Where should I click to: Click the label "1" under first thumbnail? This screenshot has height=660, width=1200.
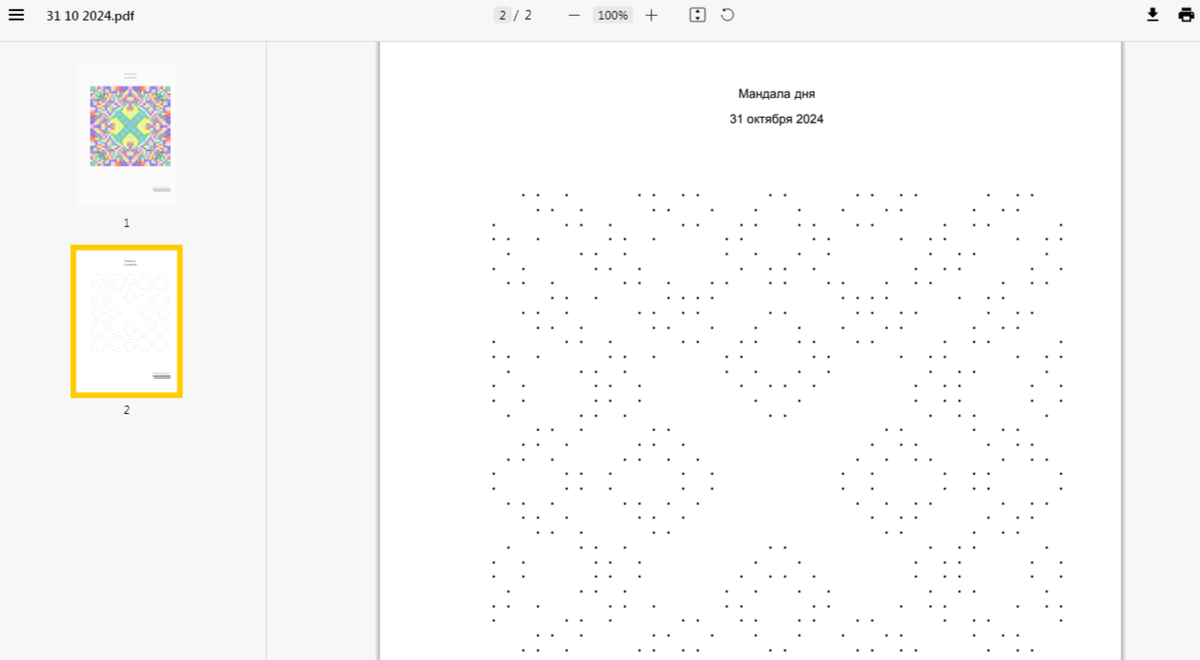click(127, 223)
